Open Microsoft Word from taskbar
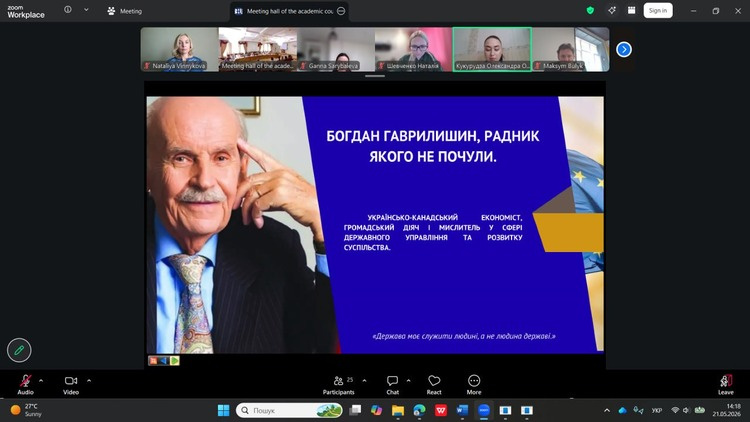Image resolution: width=750 pixels, height=422 pixels. (463, 411)
